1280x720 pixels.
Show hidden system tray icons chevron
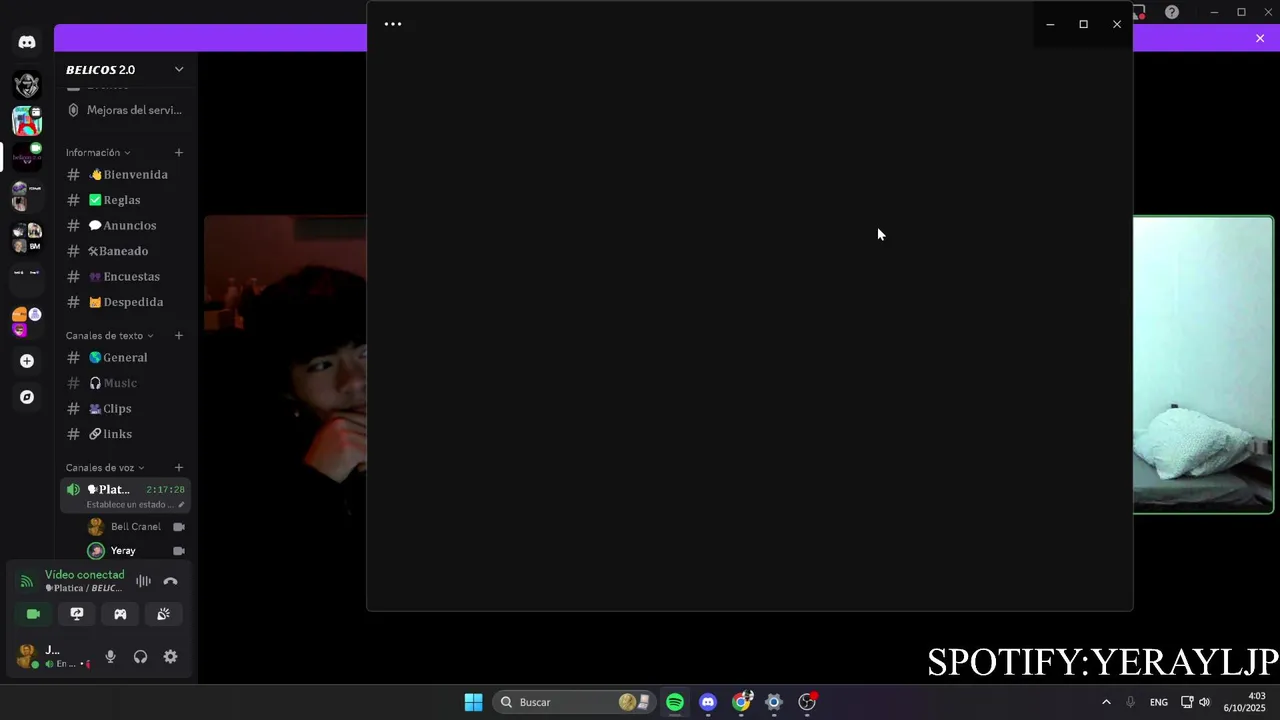coord(1106,702)
